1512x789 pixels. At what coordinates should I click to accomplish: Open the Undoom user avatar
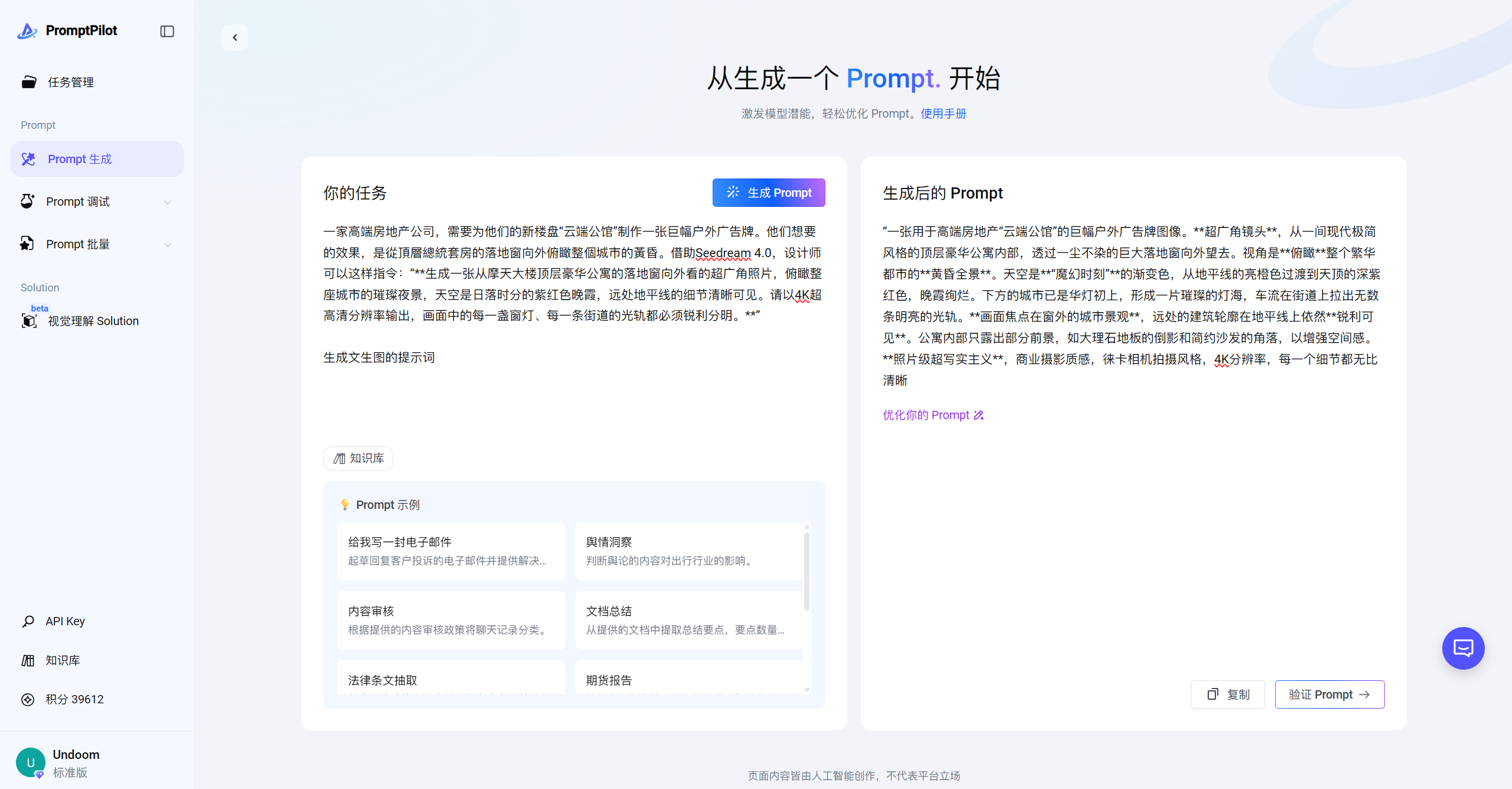click(31, 762)
